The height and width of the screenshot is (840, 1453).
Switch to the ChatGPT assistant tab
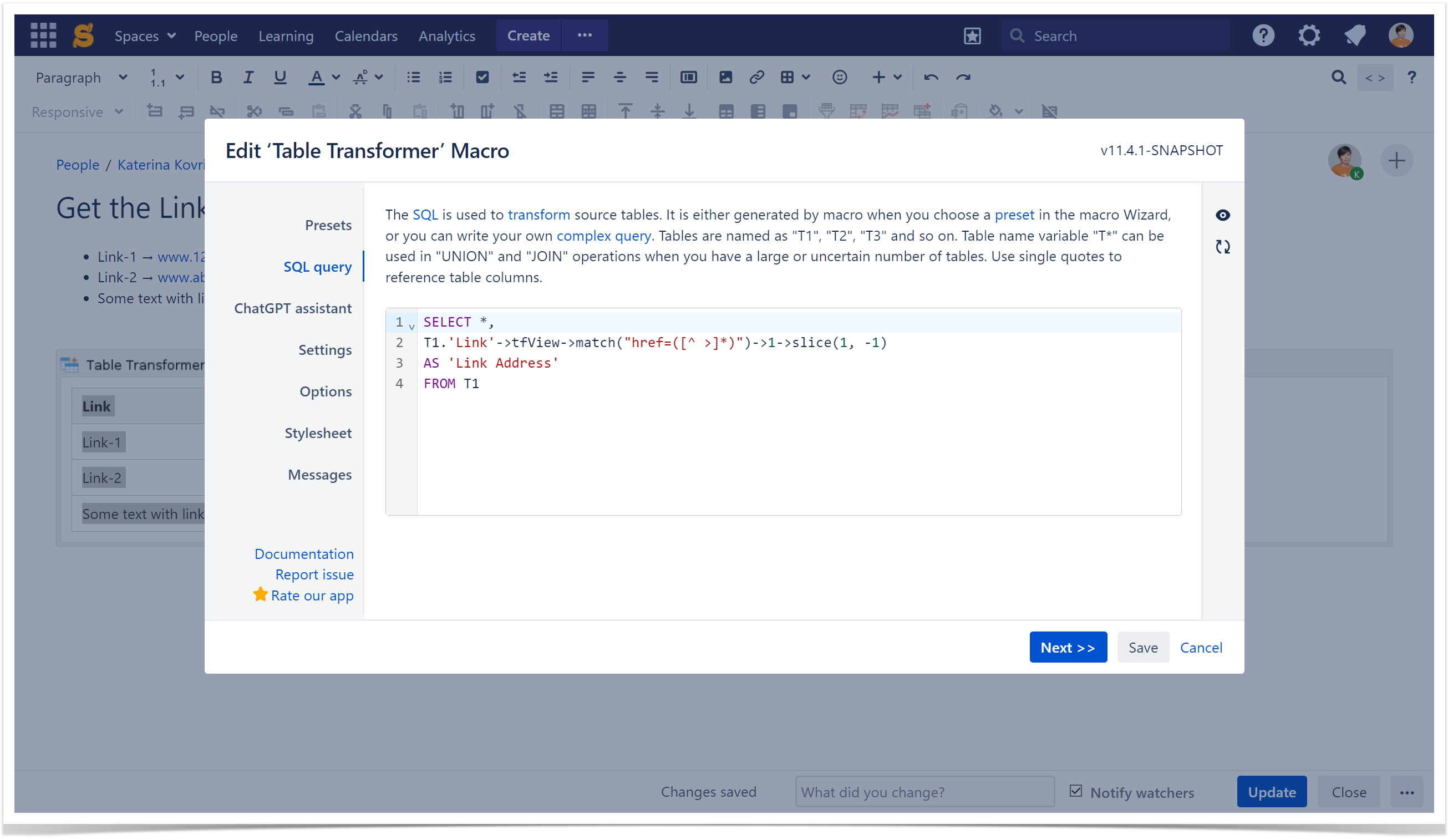(293, 308)
